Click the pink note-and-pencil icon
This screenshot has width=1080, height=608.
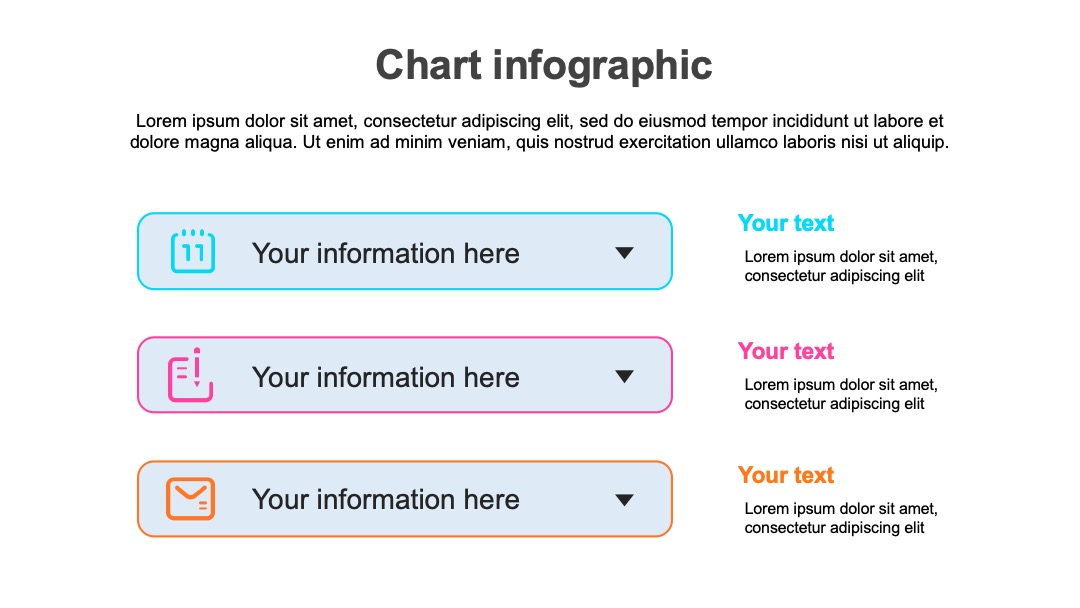(x=190, y=375)
